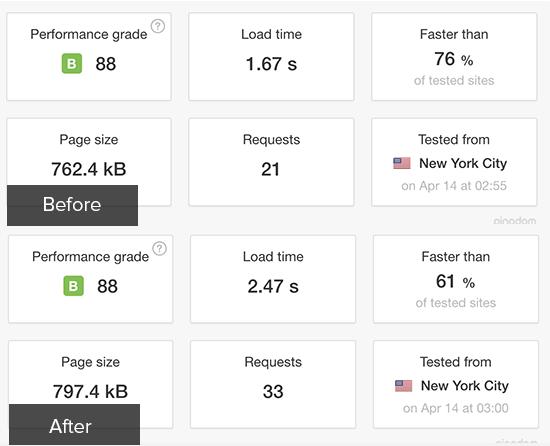This screenshot has width=550, height=446.
Task: Click the Before score number 88
Action: pos(106,64)
